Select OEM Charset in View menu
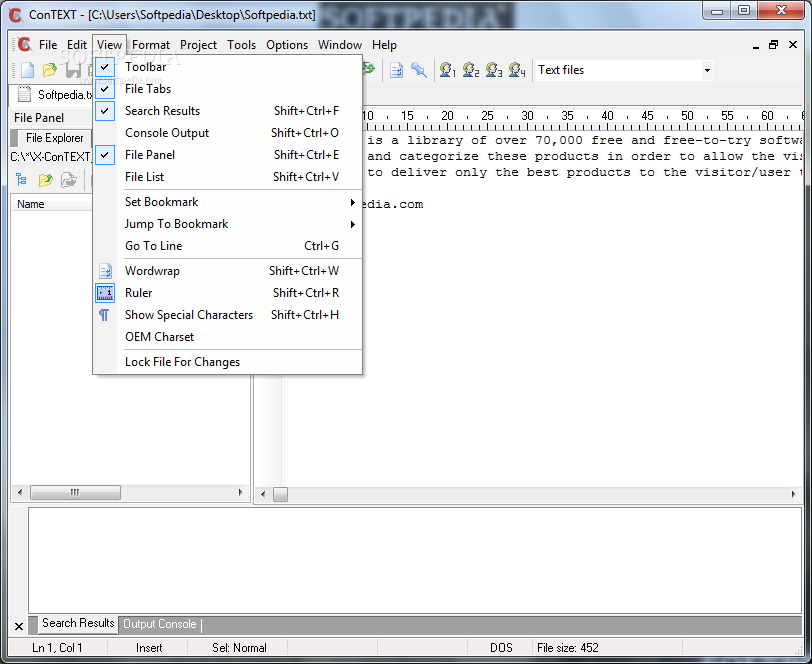This screenshot has width=812, height=664. (228, 337)
